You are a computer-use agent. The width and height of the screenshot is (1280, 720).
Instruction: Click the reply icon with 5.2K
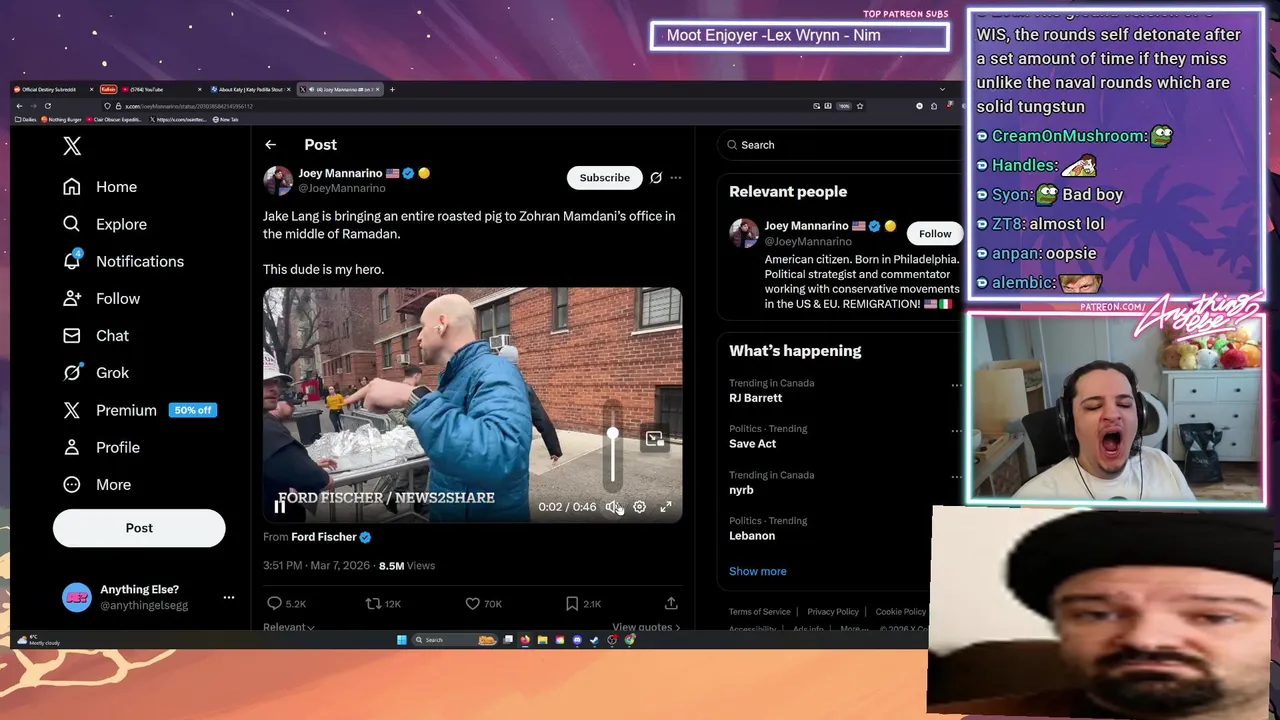(274, 603)
